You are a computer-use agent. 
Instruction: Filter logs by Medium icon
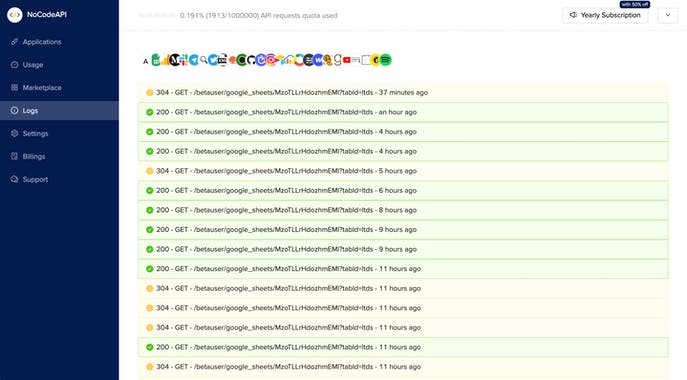click(174, 60)
